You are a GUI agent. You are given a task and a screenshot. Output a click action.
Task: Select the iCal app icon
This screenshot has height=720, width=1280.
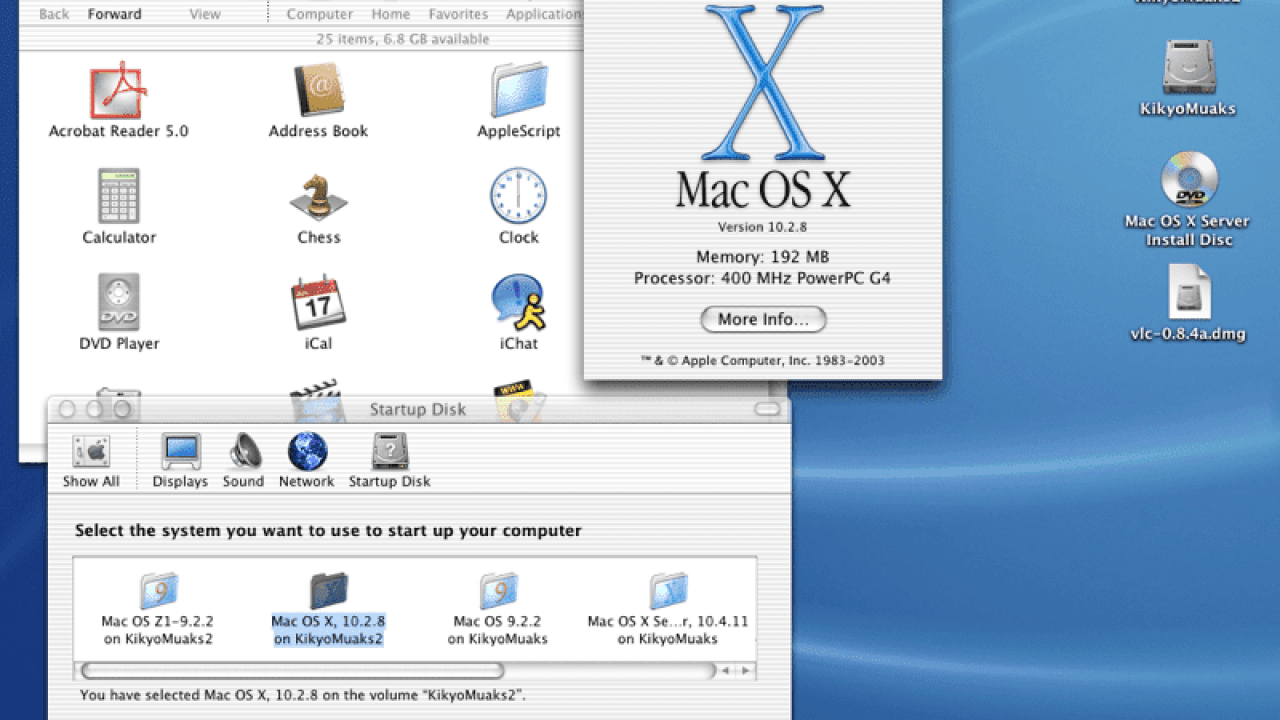(x=319, y=303)
